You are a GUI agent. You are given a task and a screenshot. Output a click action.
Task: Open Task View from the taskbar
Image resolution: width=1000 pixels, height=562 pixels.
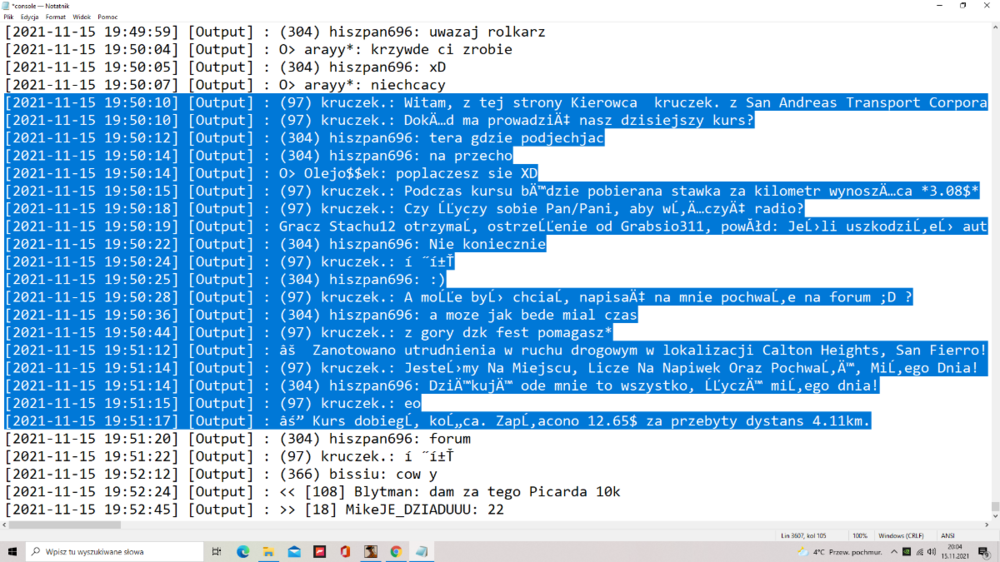pyautogui.click(x=217, y=552)
